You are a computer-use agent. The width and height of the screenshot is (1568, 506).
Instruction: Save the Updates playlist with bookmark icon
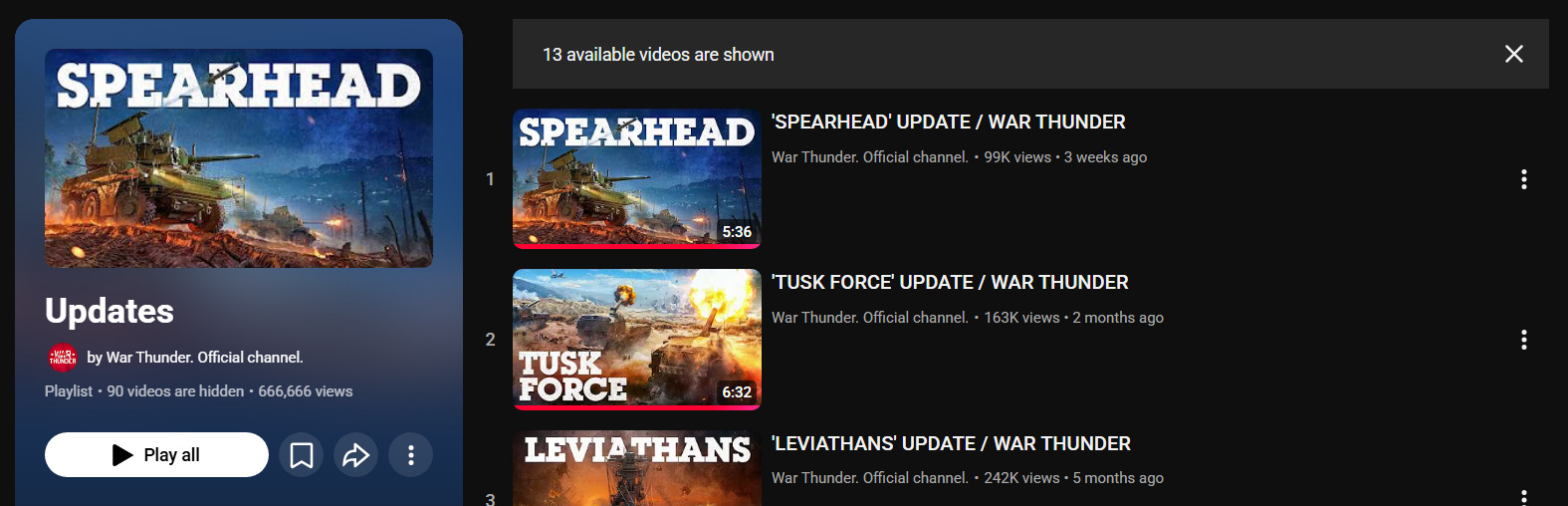tap(301, 455)
